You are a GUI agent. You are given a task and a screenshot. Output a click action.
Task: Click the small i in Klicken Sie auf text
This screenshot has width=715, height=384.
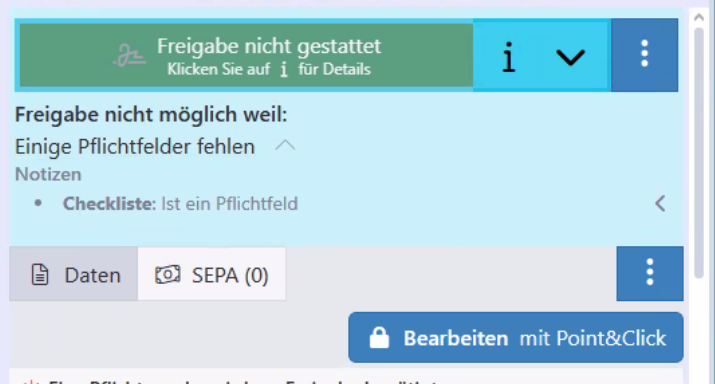284,69
